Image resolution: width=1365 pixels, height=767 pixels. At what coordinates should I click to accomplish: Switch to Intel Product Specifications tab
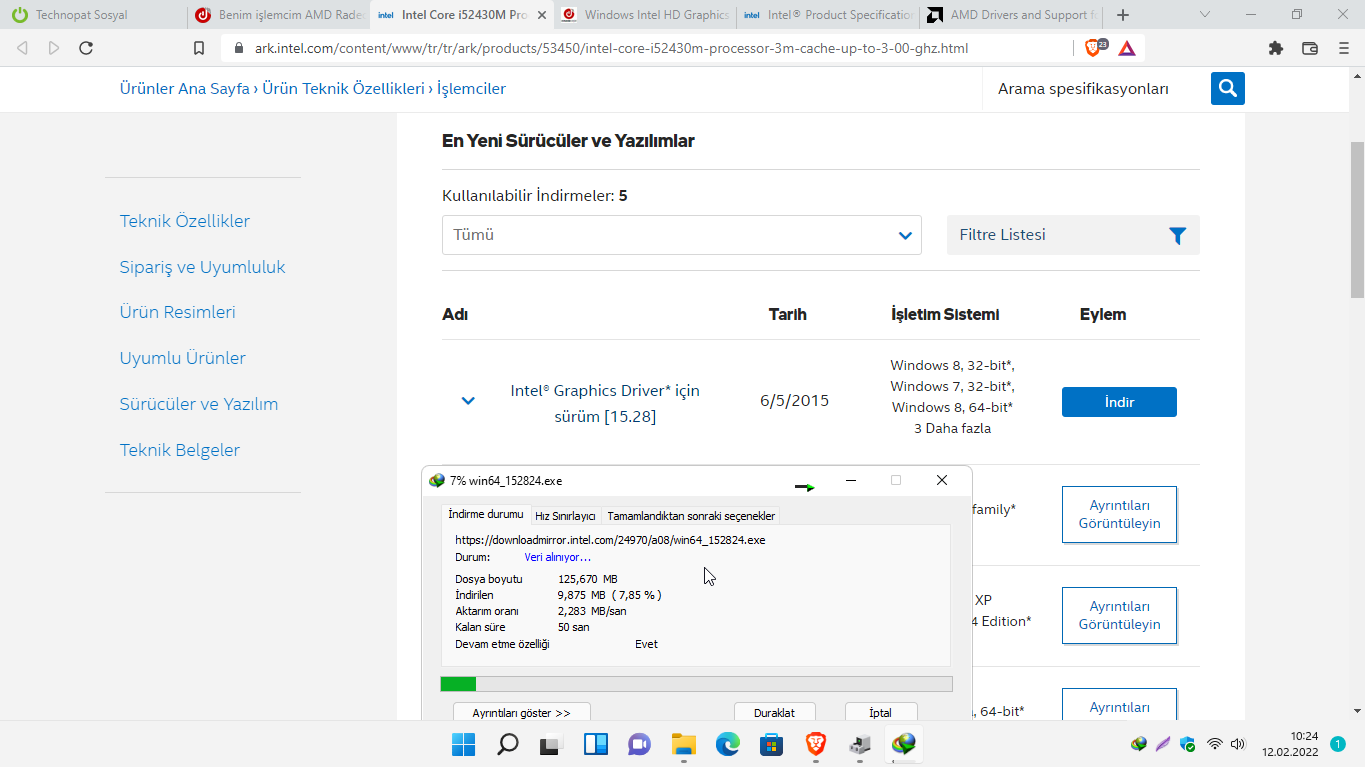[x=828, y=15]
